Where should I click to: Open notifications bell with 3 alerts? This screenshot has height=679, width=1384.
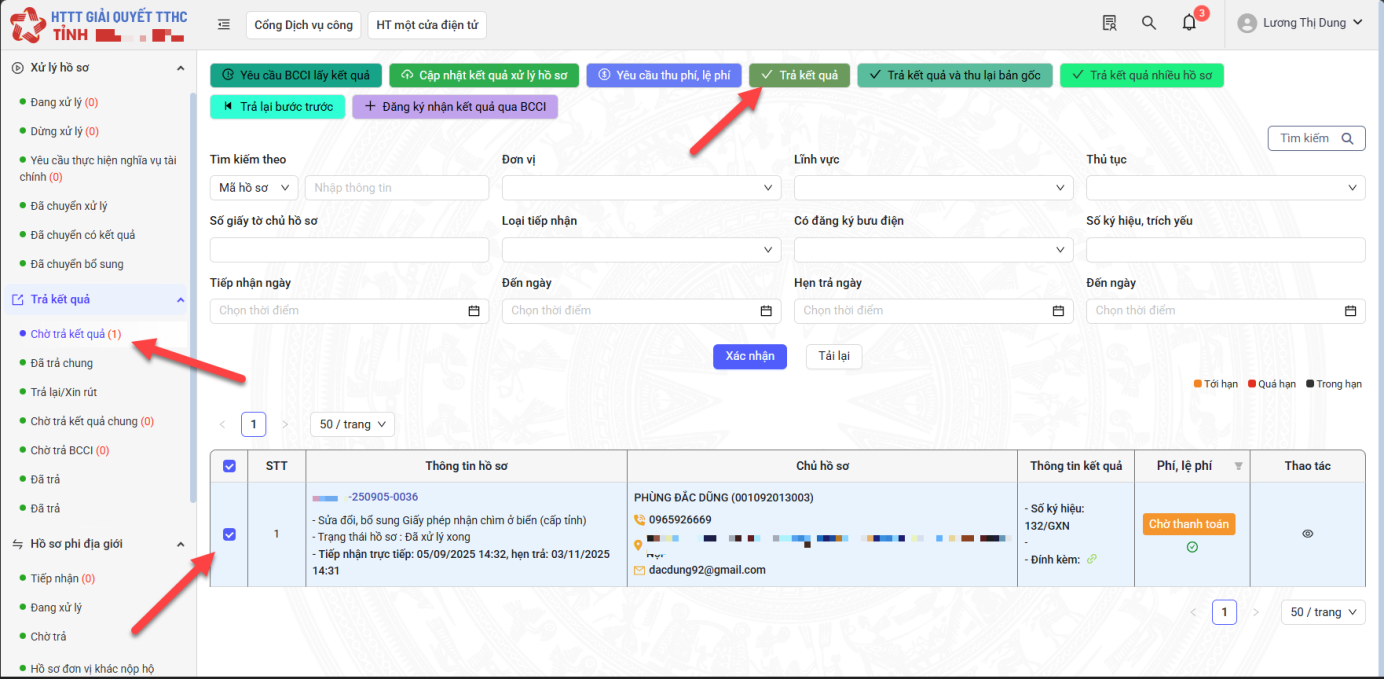coord(1189,23)
